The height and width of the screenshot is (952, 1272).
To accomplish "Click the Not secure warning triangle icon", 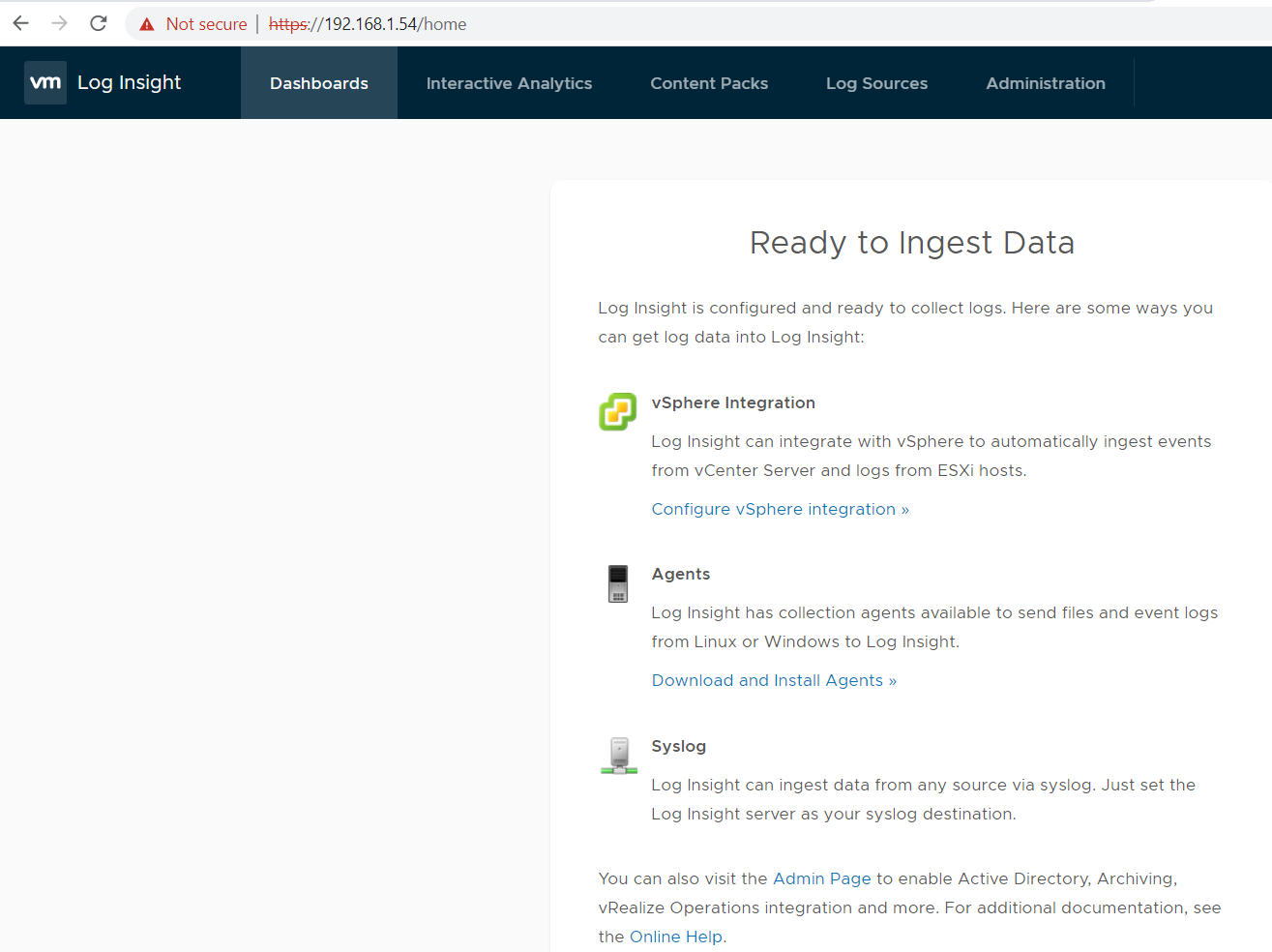I will (147, 24).
